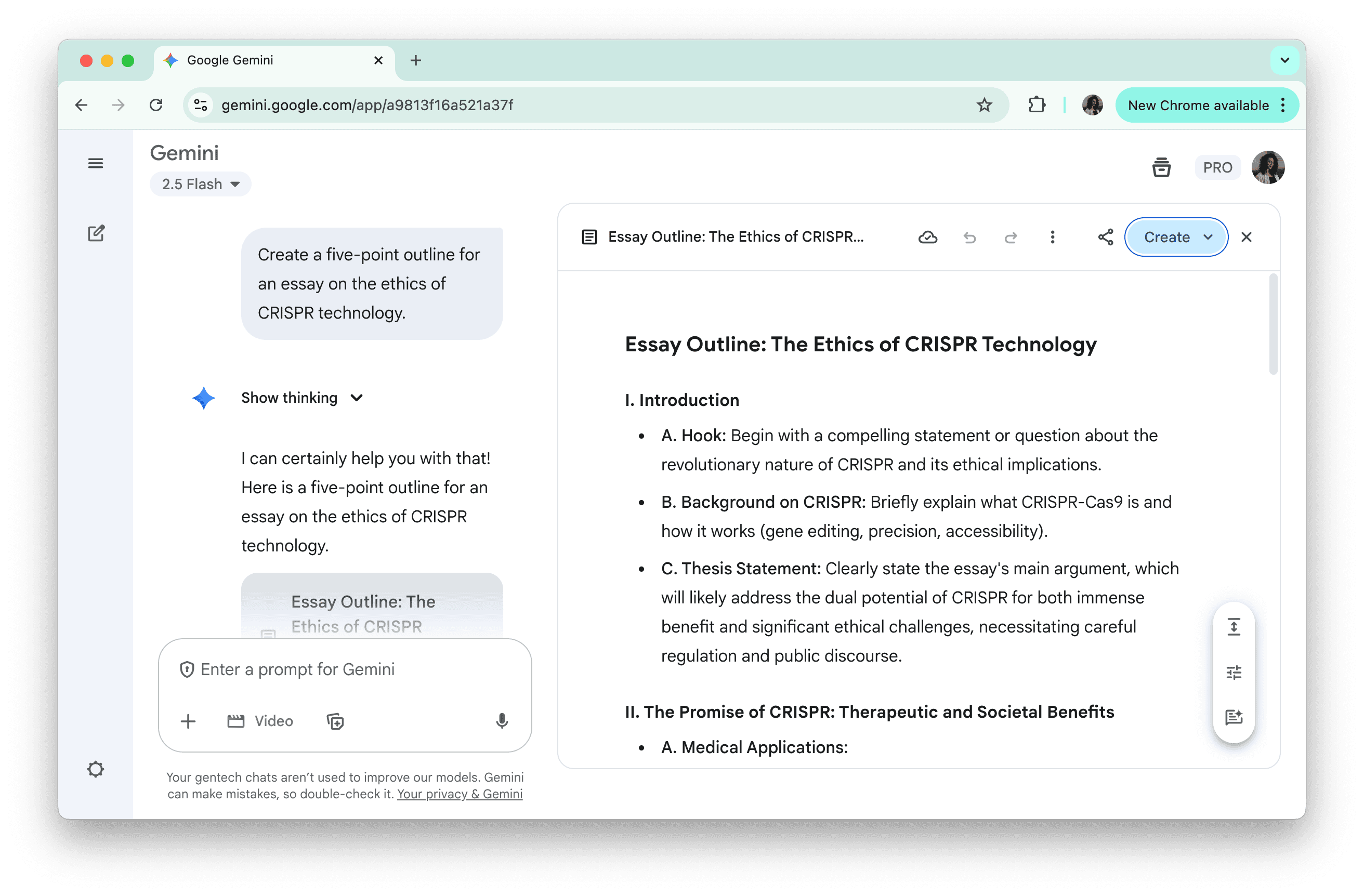The width and height of the screenshot is (1364, 896).
Task: Open the Essay Outline card in chat
Action: point(372,606)
